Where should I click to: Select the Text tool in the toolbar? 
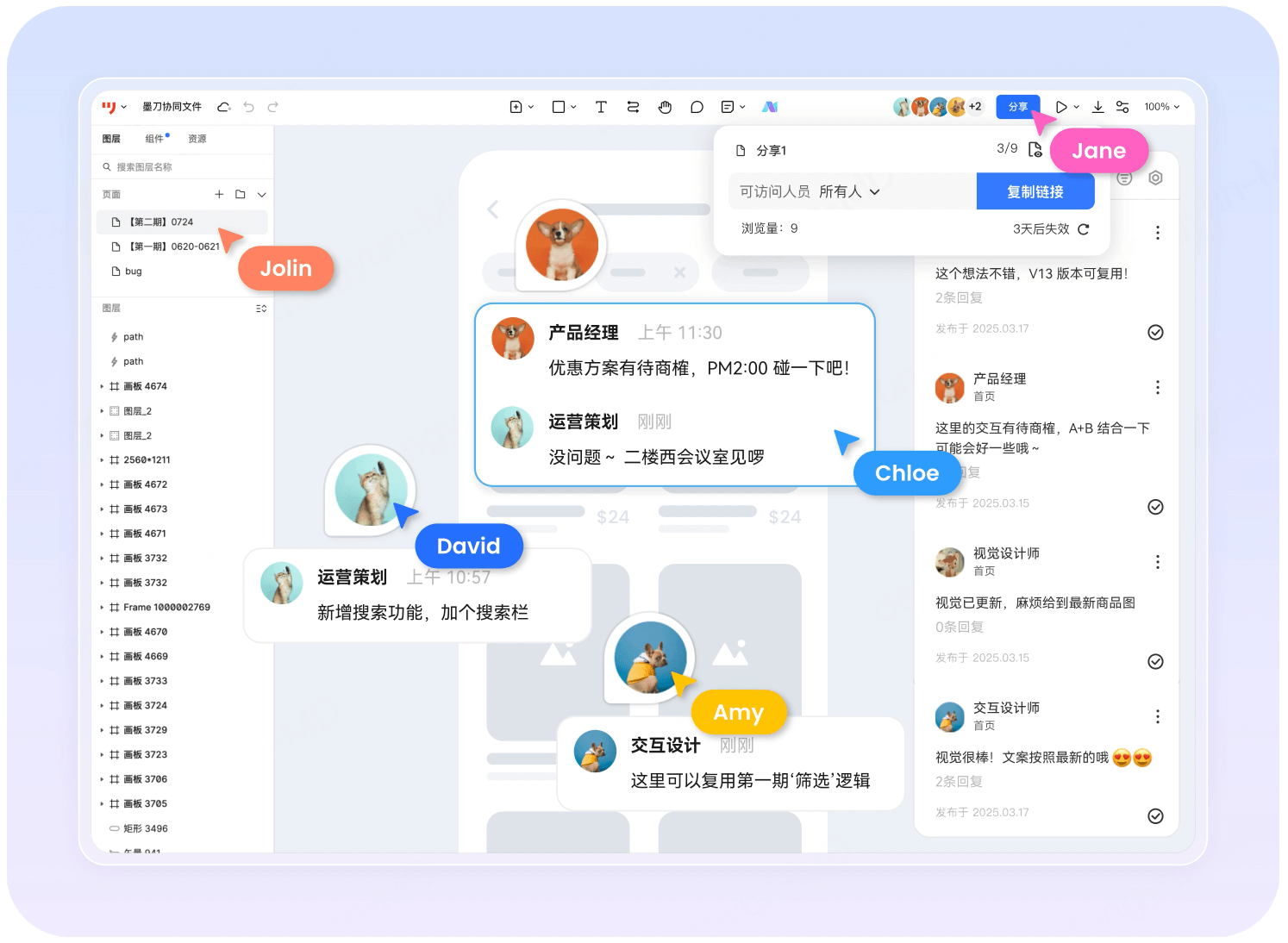(x=601, y=107)
